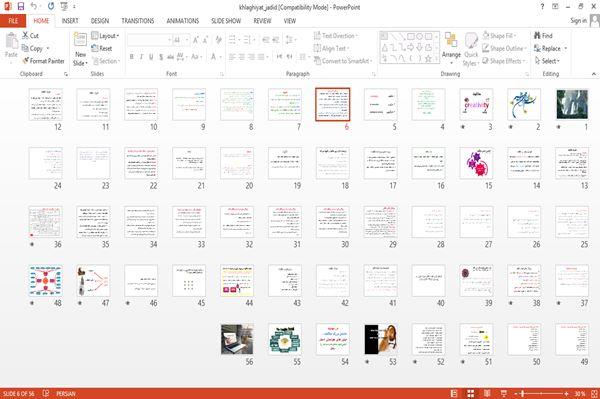The width and height of the screenshot is (600, 399).
Task: Click the Undo icon in title bar
Action: [x=34, y=6]
